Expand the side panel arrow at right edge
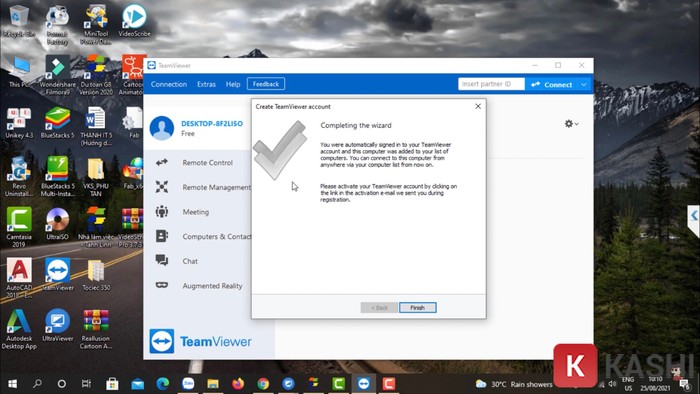Screen dimensions: 700x394 693,216
